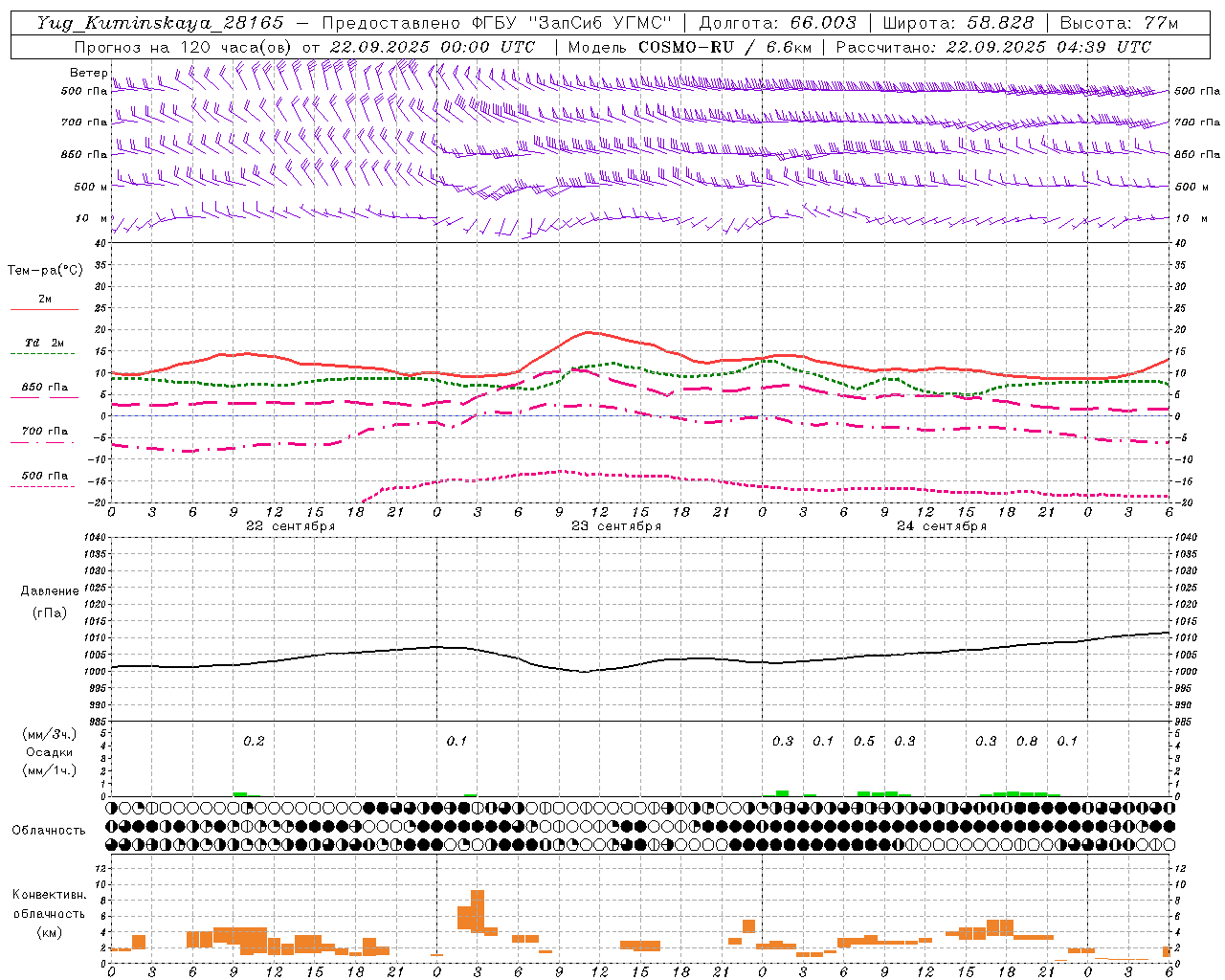1225x980 pixels.
Task: Click the Конвективн. panel label
Action: point(49,895)
